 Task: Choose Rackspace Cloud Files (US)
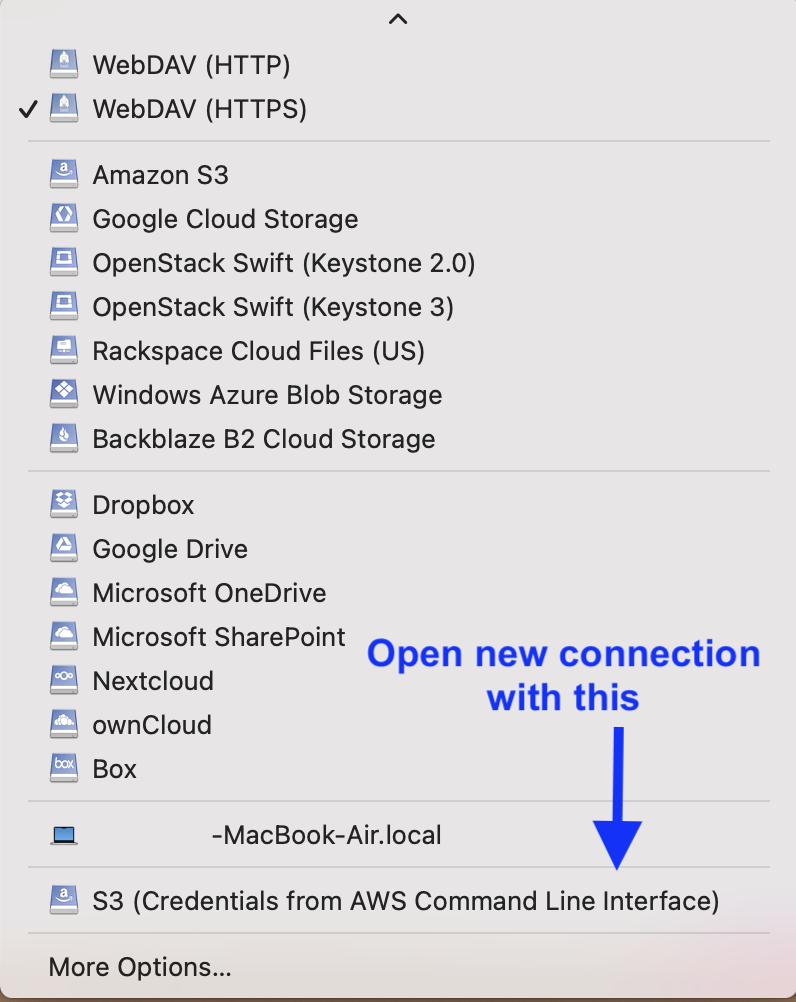click(x=258, y=351)
